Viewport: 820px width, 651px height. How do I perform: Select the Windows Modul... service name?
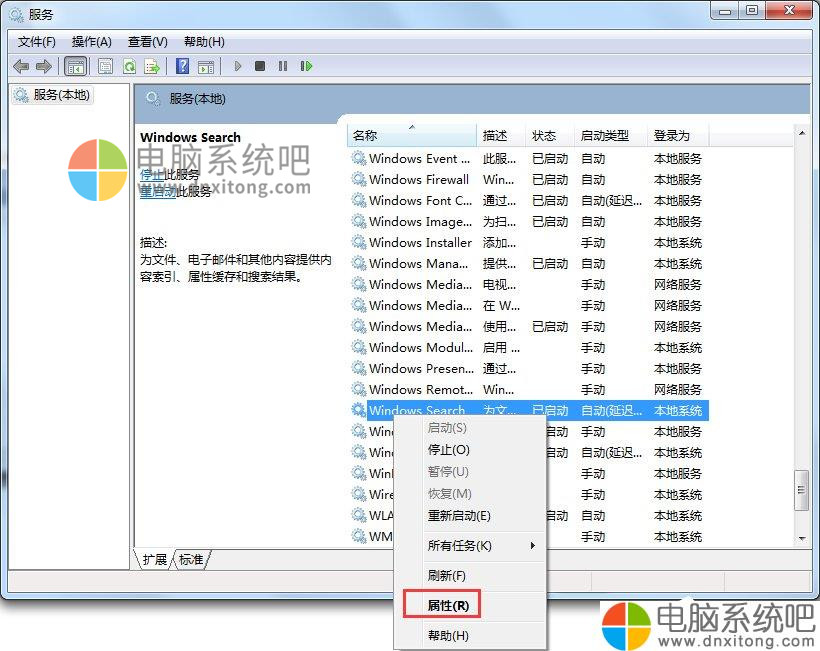[421, 347]
